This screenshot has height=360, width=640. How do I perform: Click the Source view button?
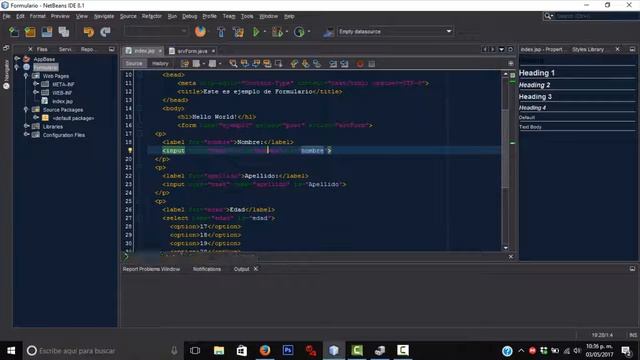(x=134, y=64)
